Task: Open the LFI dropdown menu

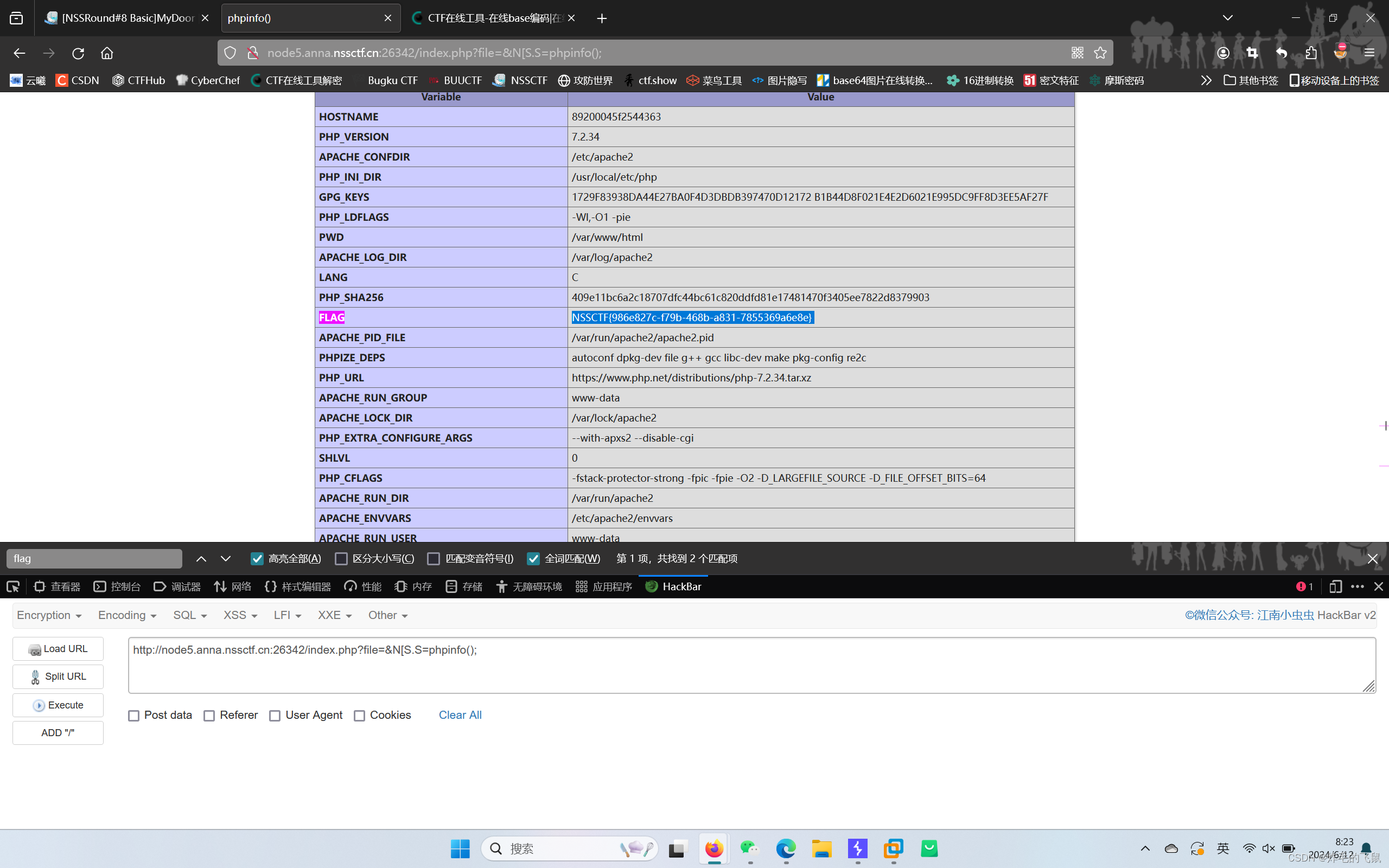Action: click(x=287, y=615)
